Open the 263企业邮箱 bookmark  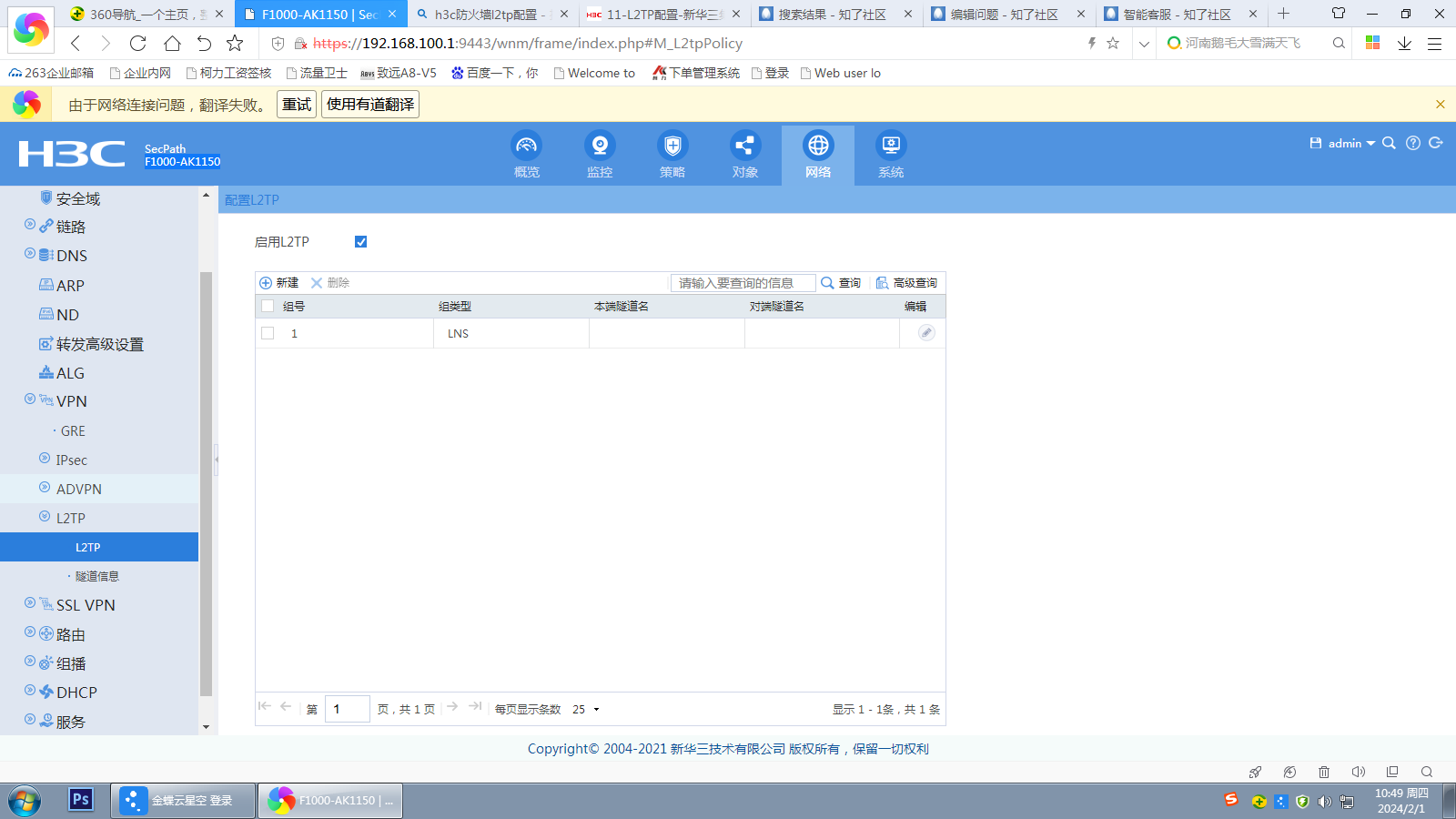[x=52, y=73]
